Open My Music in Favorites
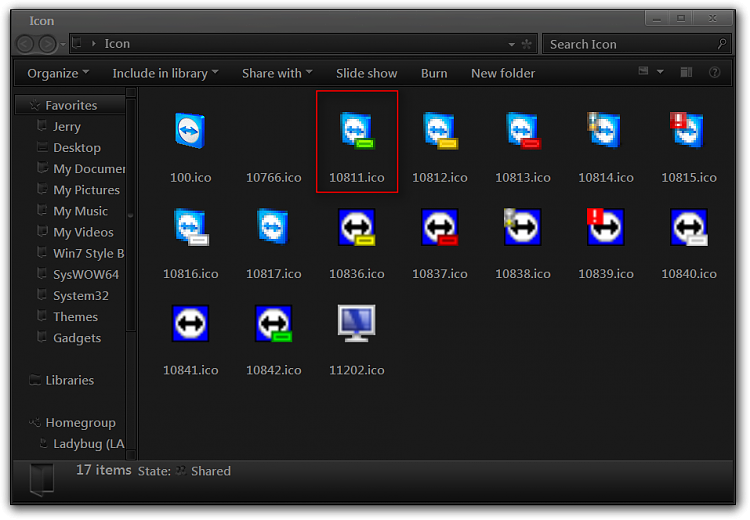 (x=80, y=211)
